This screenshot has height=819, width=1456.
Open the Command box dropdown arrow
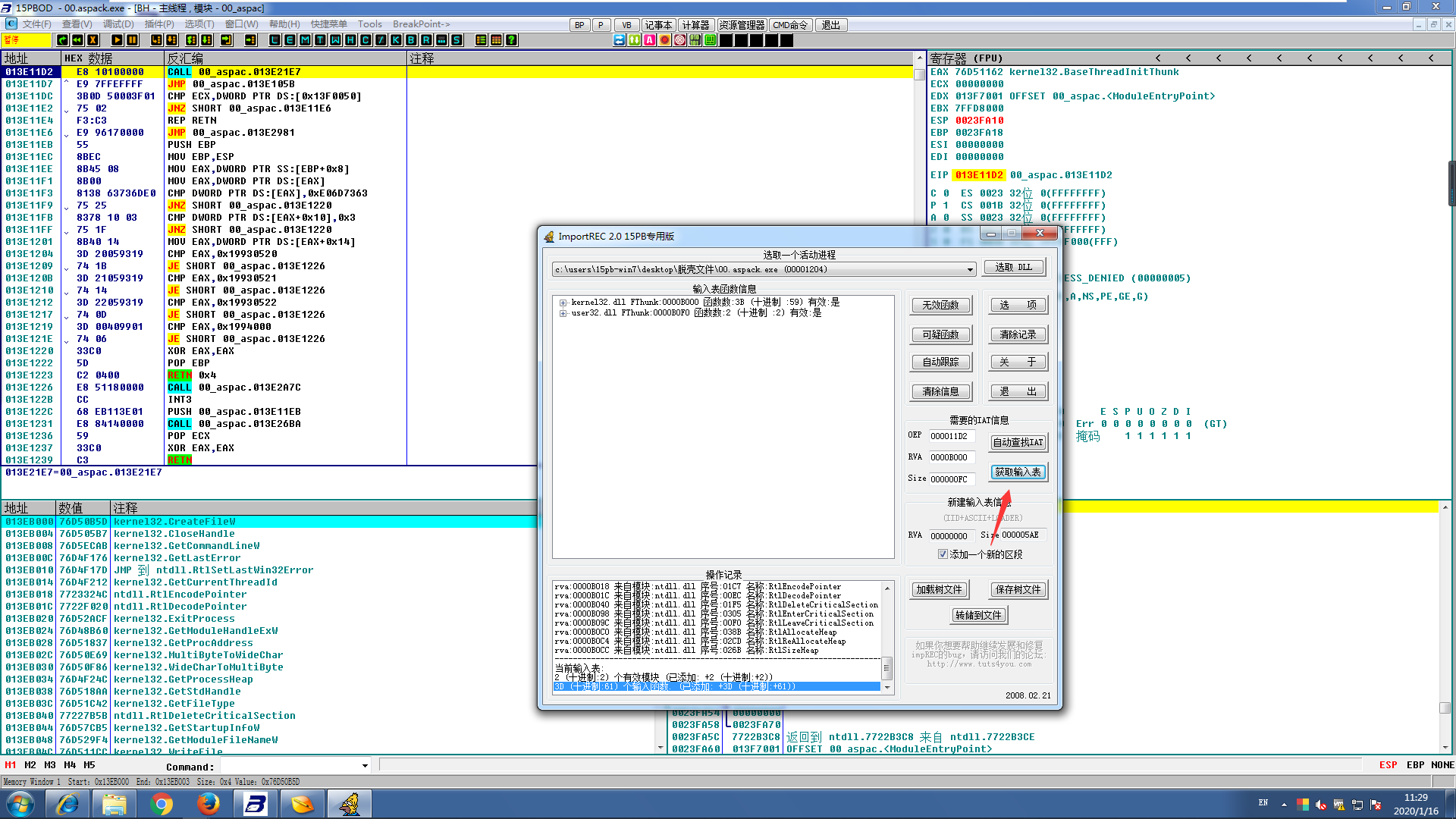point(365,766)
